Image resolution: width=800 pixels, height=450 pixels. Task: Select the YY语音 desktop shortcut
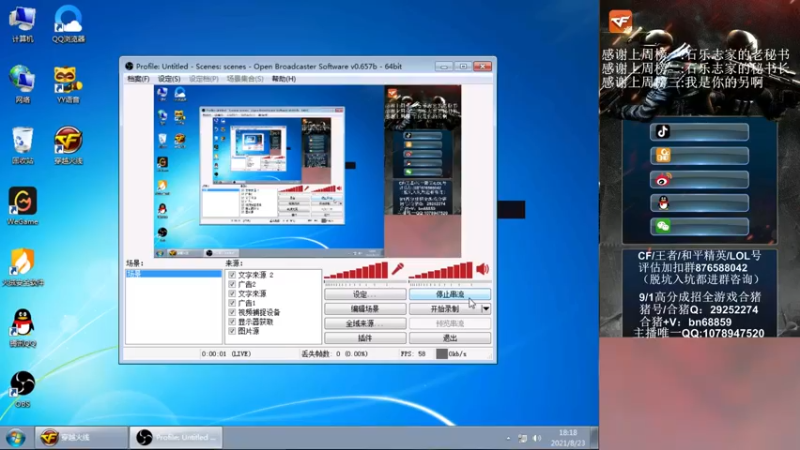[x=68, y=85]
